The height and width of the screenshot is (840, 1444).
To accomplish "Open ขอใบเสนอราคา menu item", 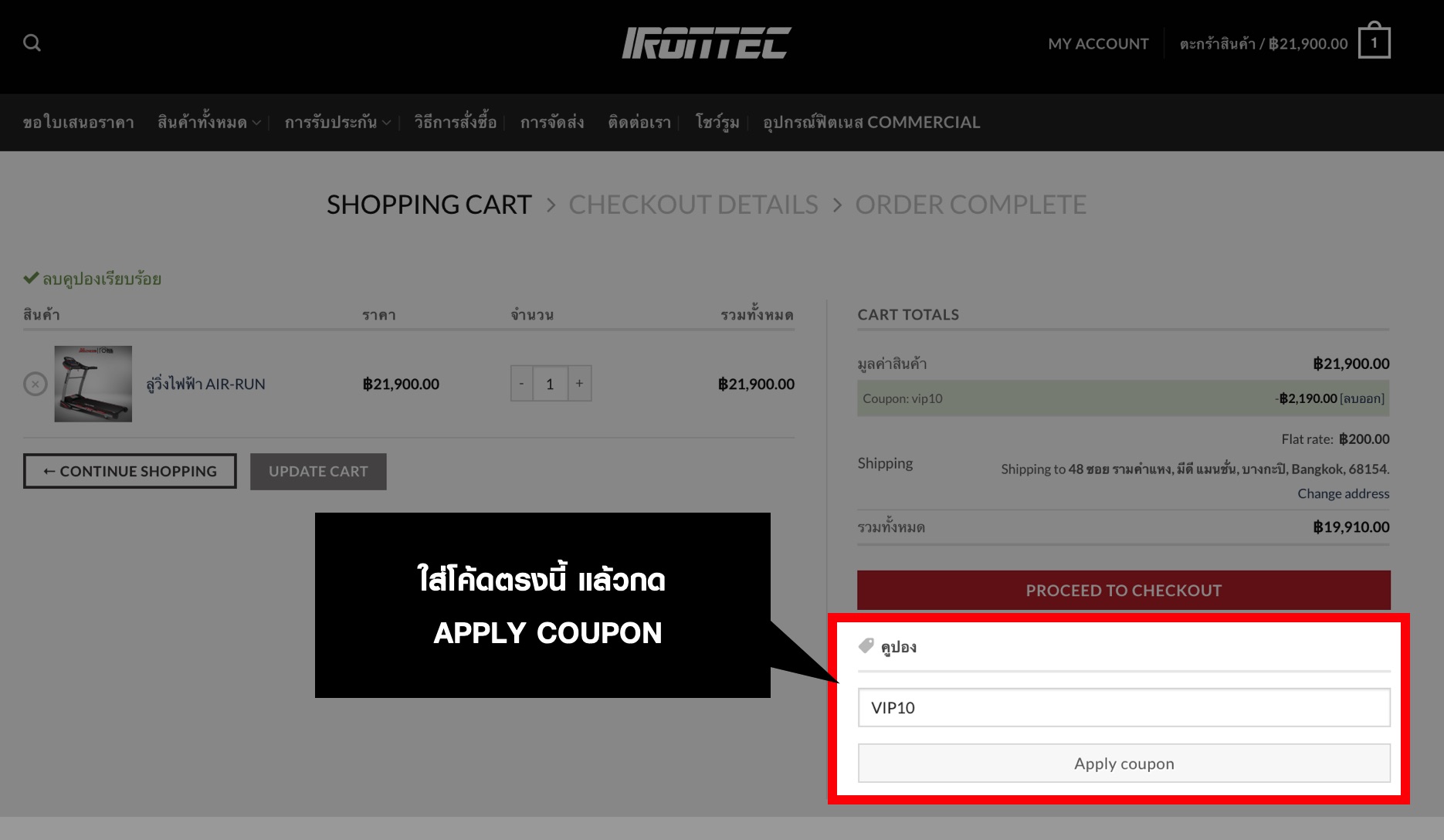I will [x=78, y=123].
